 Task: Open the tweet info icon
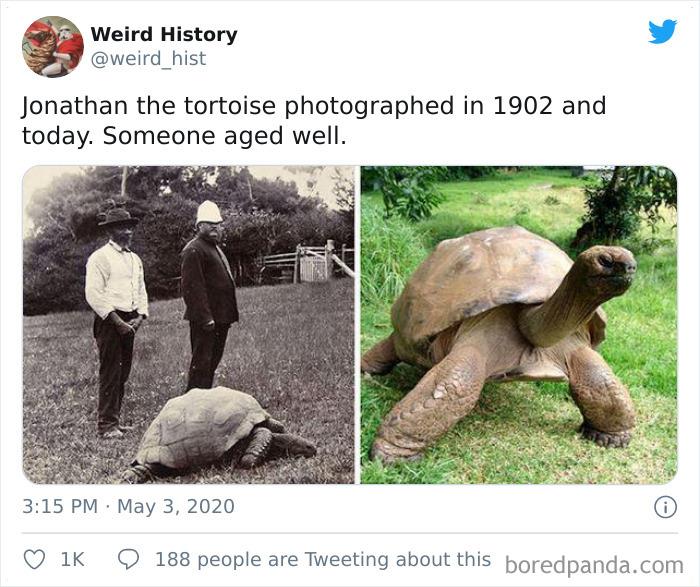664,507
